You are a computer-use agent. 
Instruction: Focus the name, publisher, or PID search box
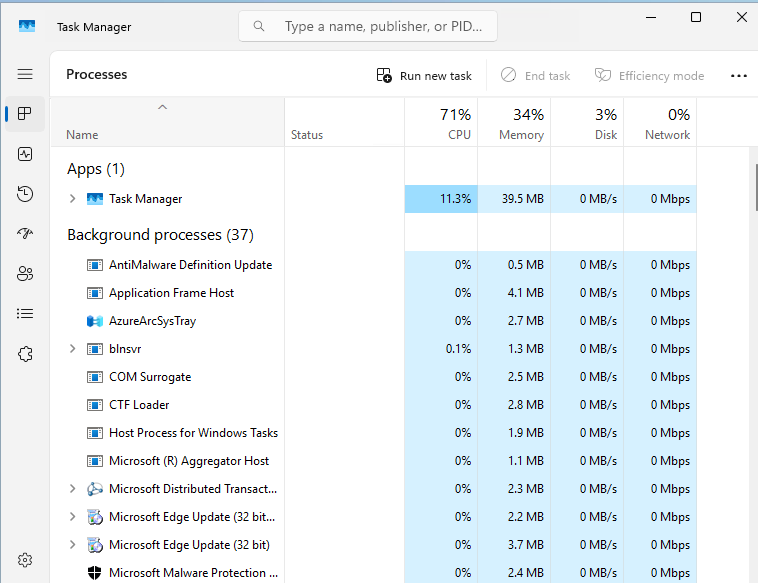(x=368, y=26)
